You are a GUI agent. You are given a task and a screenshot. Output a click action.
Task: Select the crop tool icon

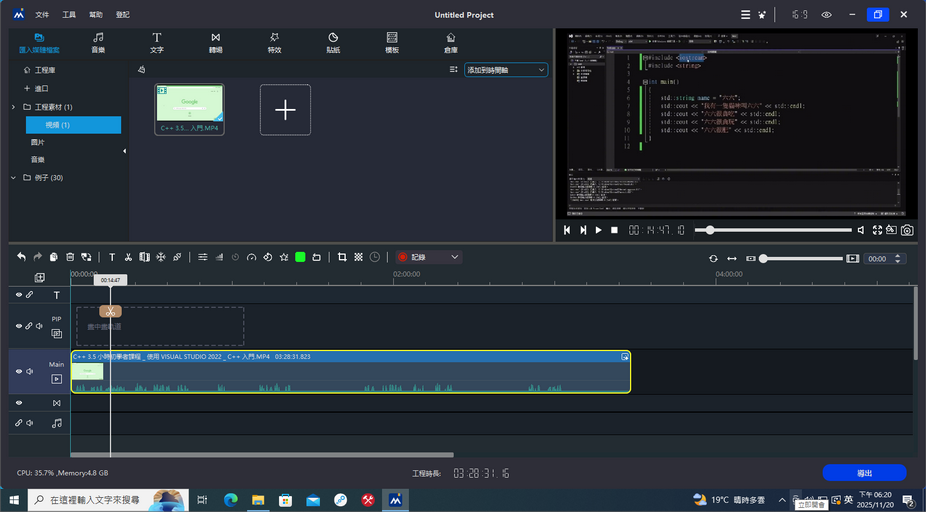(342, 257)
